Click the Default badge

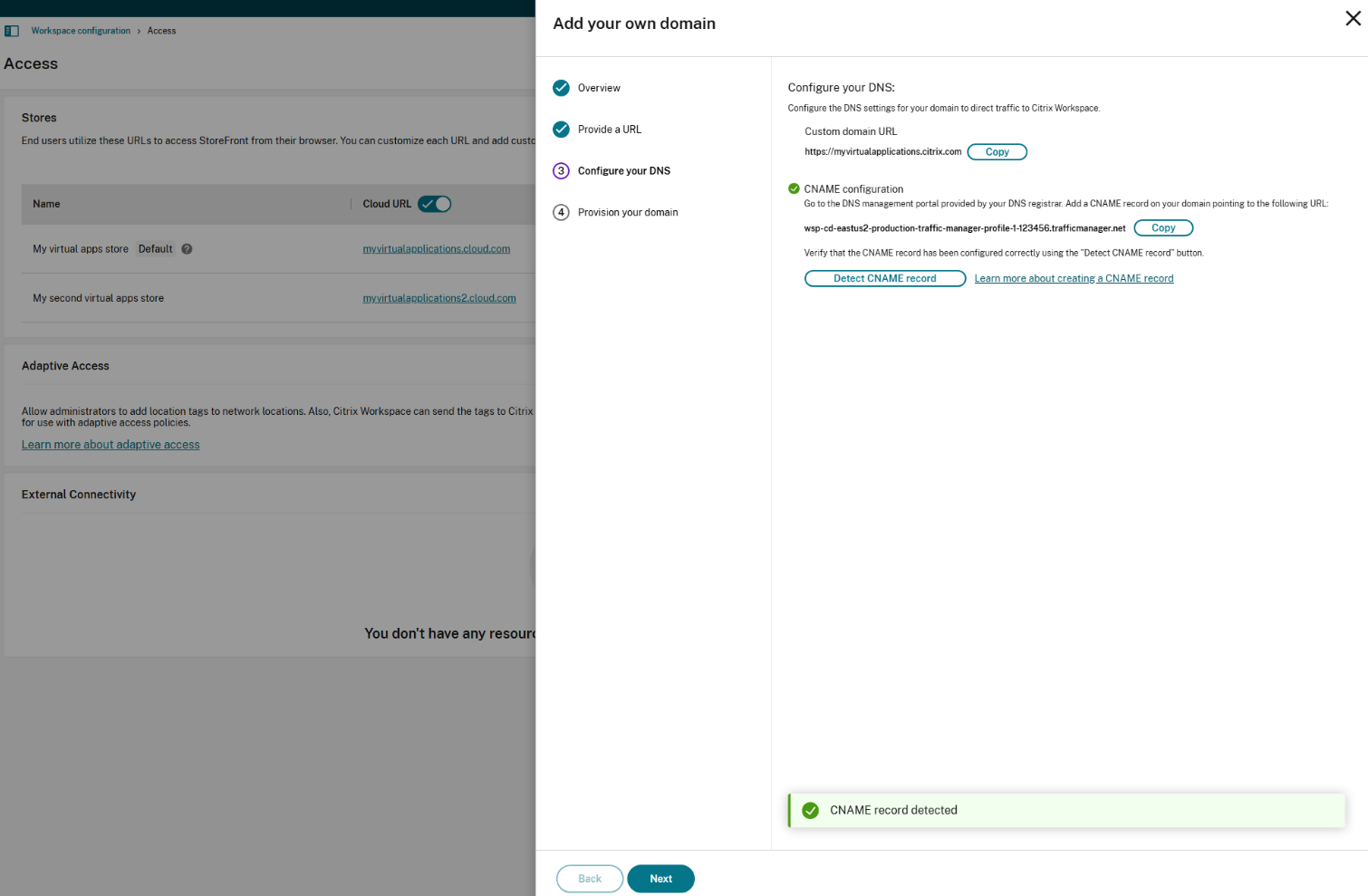pyautogui.click(x=155, y=249)
